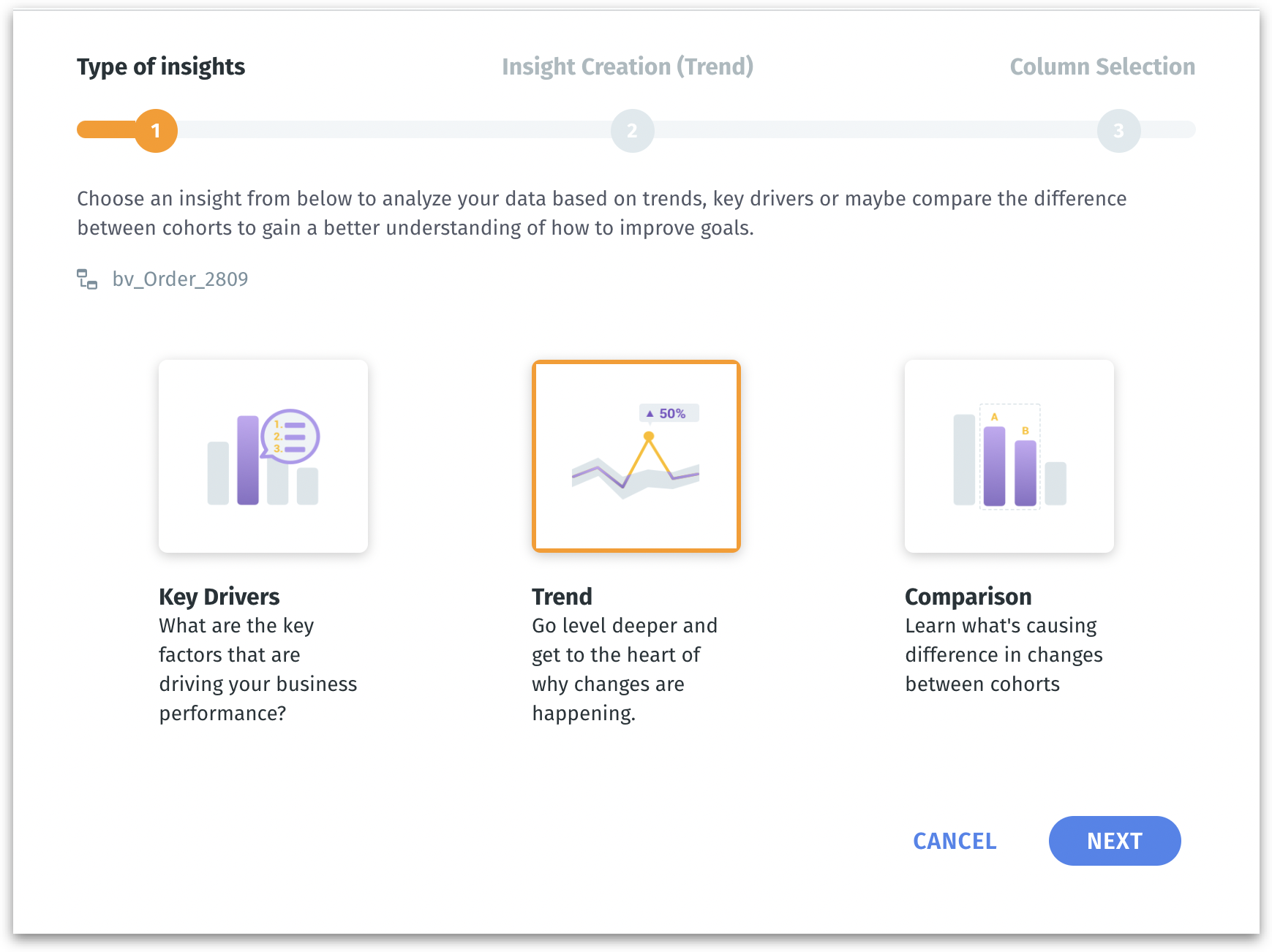Select the Trend insight card

636,456
